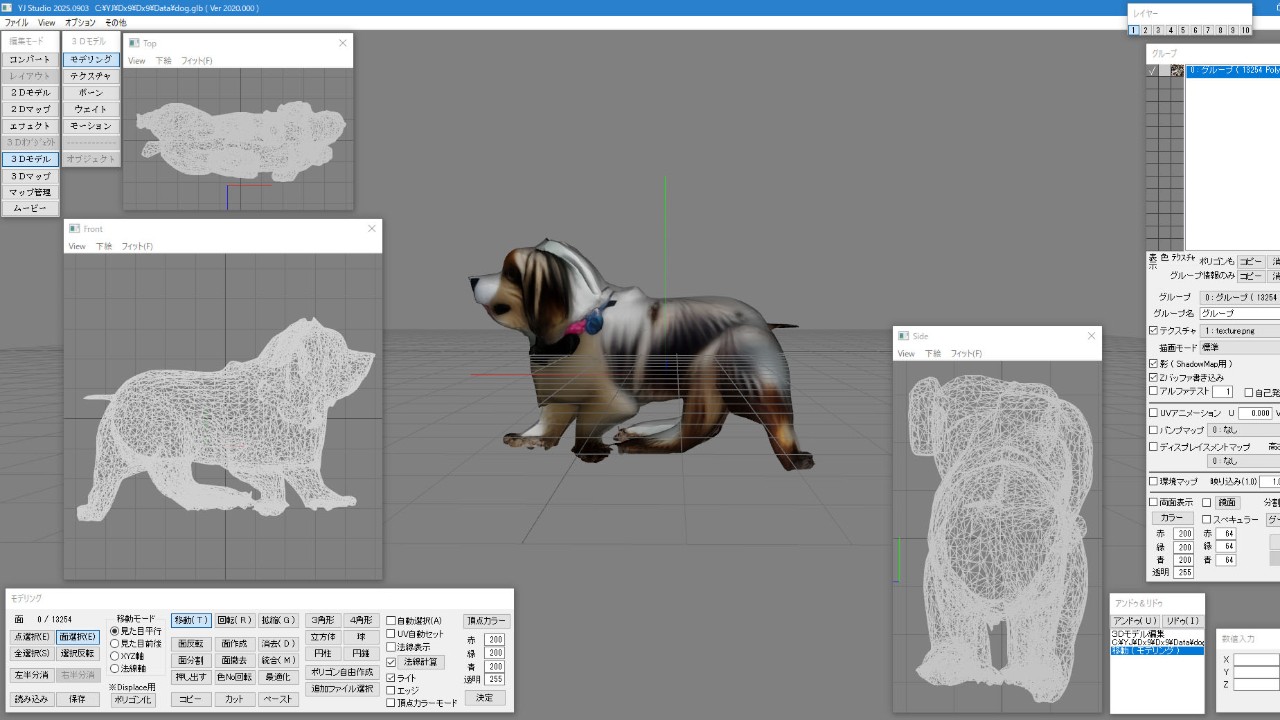
Task: Open the テクスチャ texture.png dropdown
Action: pos(1240,330)
